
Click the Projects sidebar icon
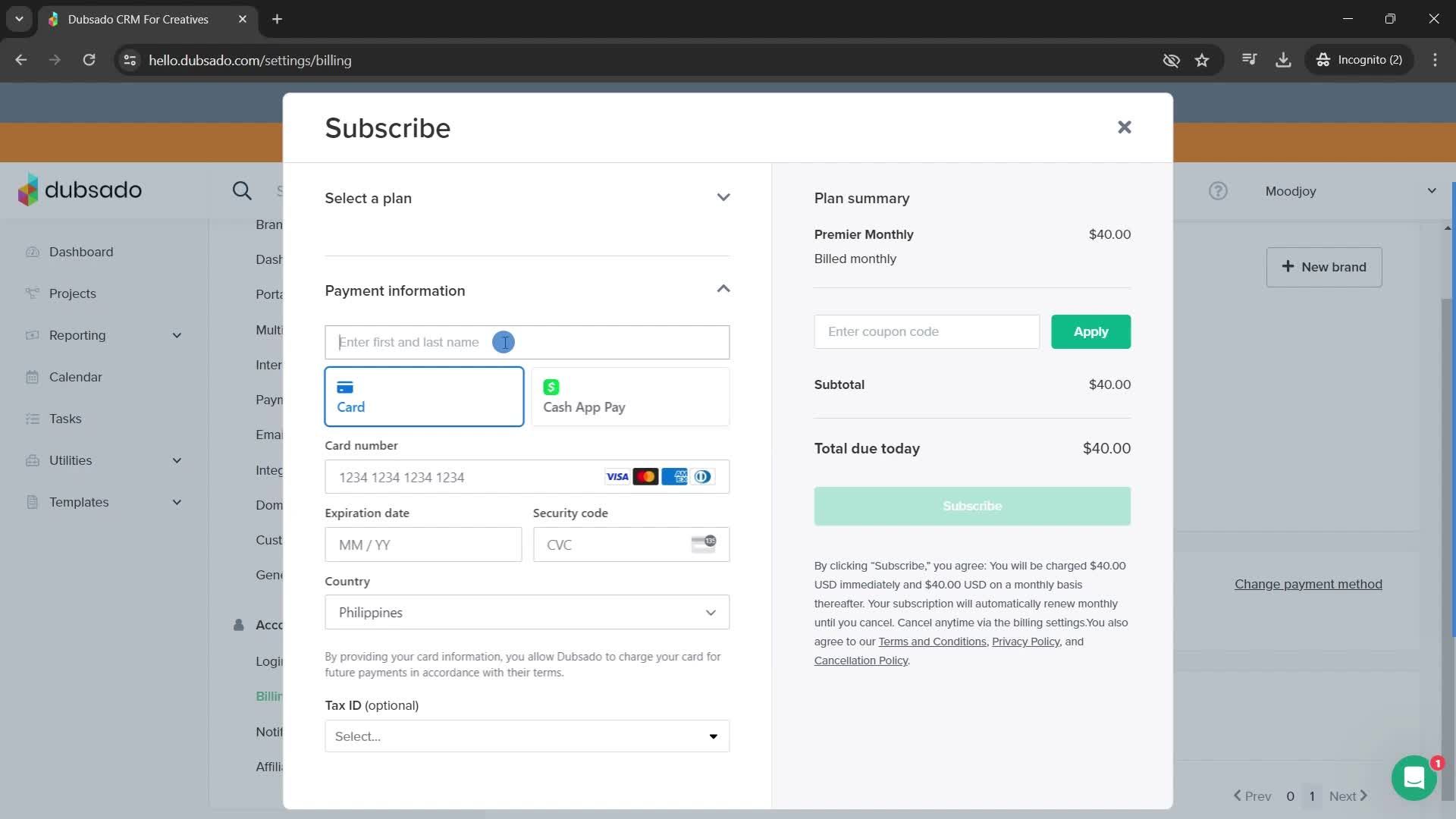32,293
